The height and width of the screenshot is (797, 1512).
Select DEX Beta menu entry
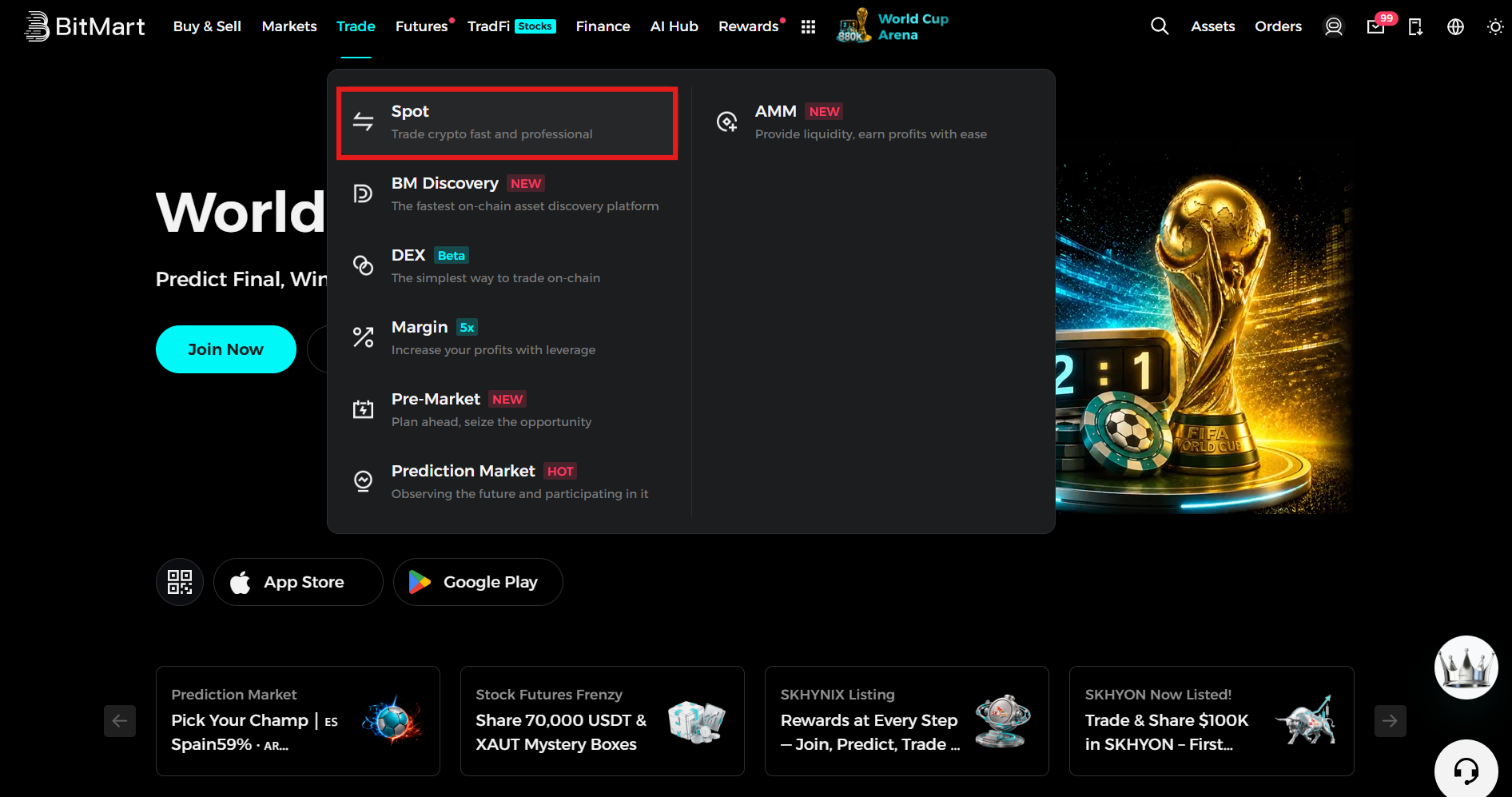[507, 266]
